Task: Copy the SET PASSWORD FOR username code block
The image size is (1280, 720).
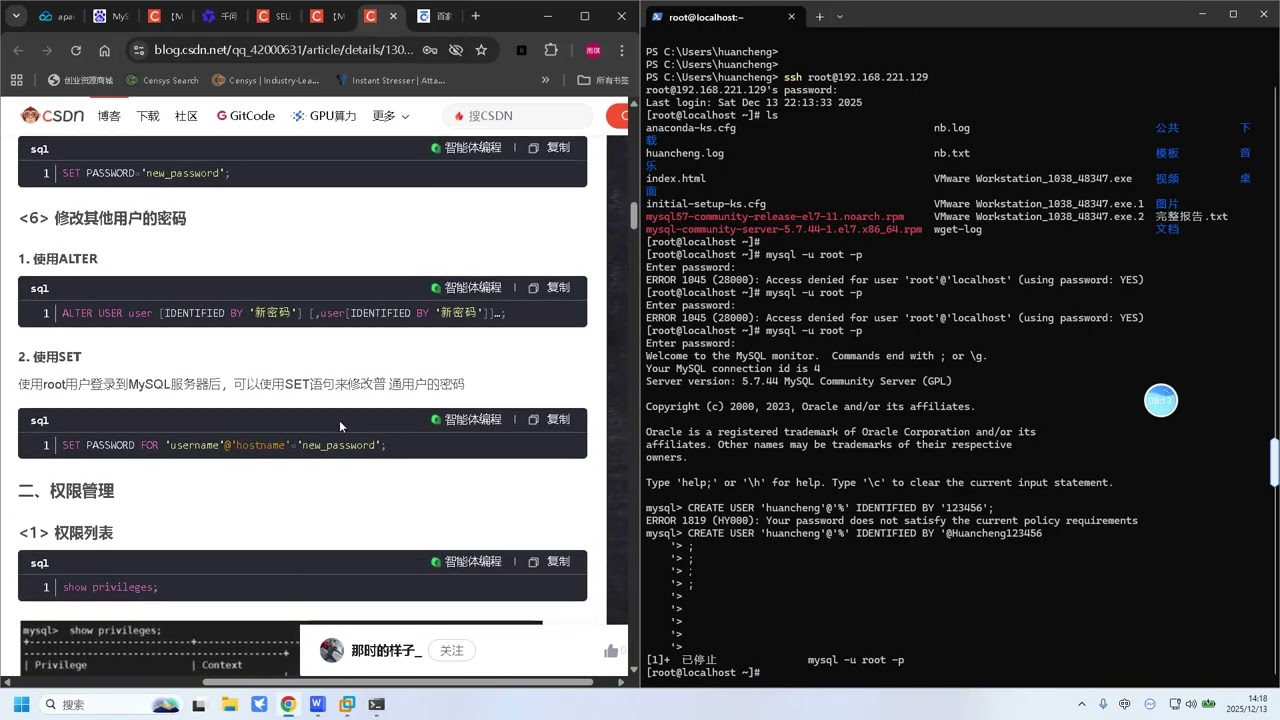Action: point(549,420)
